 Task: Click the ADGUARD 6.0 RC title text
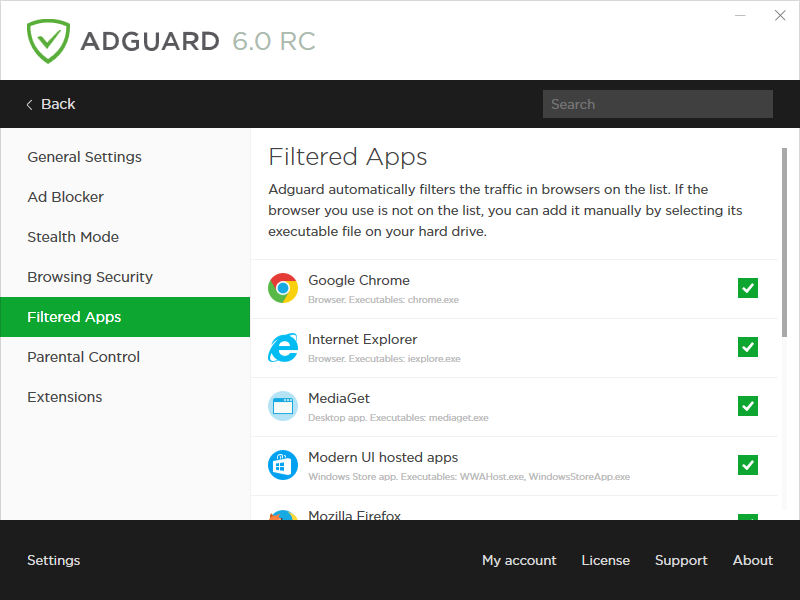(x=198, y=42)
